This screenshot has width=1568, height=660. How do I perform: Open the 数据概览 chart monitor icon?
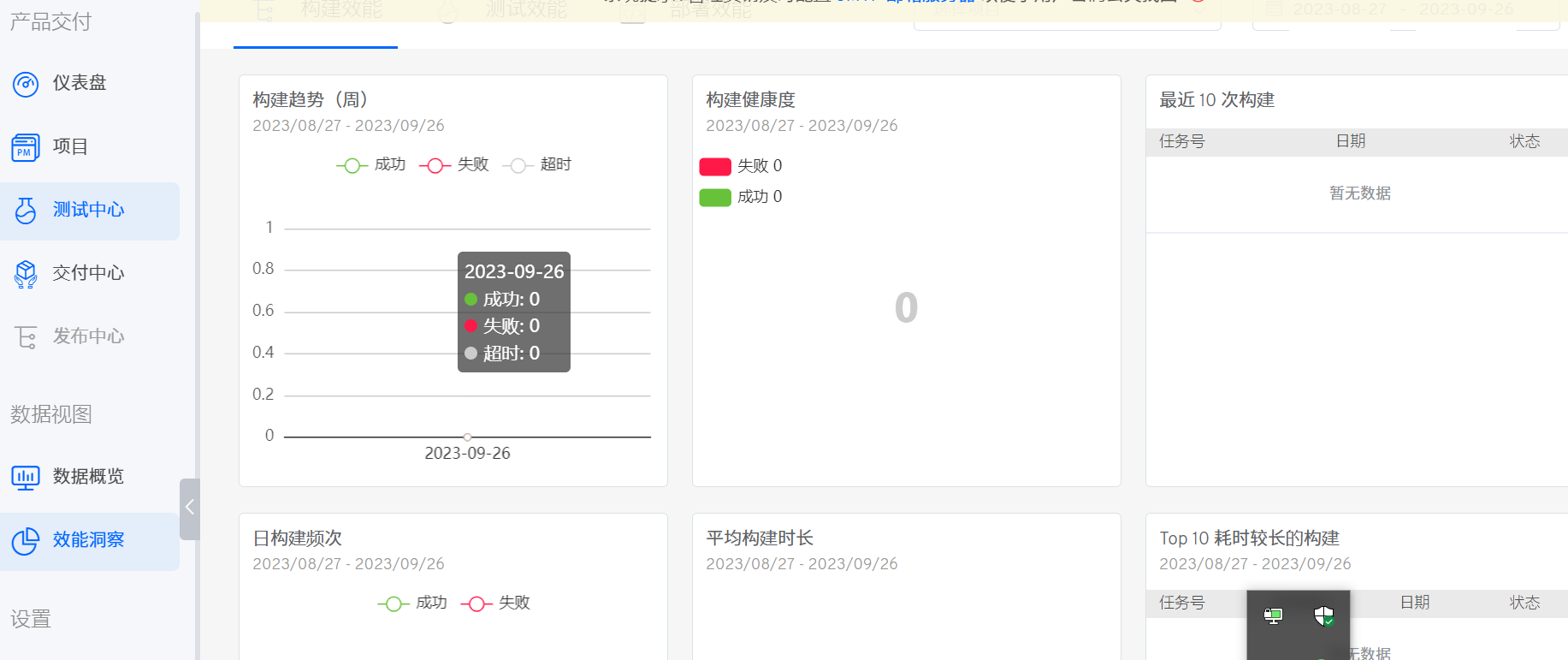pos(26,477)
